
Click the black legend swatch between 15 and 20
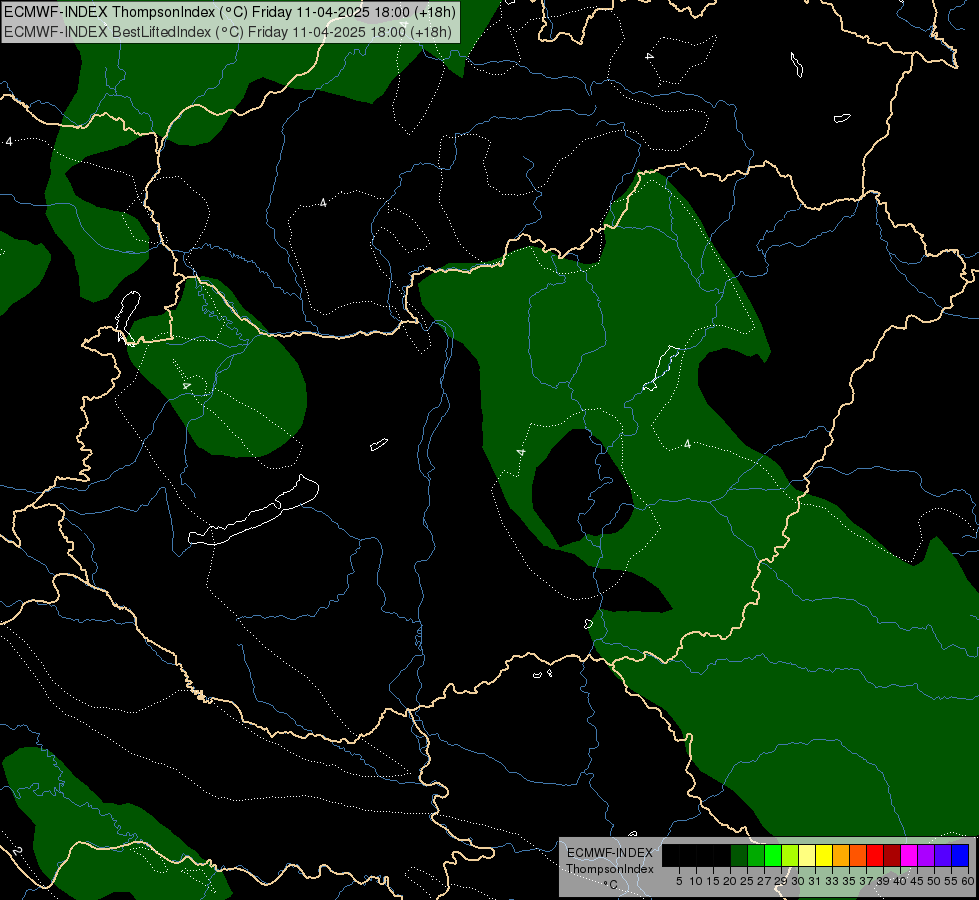point(722,855)
